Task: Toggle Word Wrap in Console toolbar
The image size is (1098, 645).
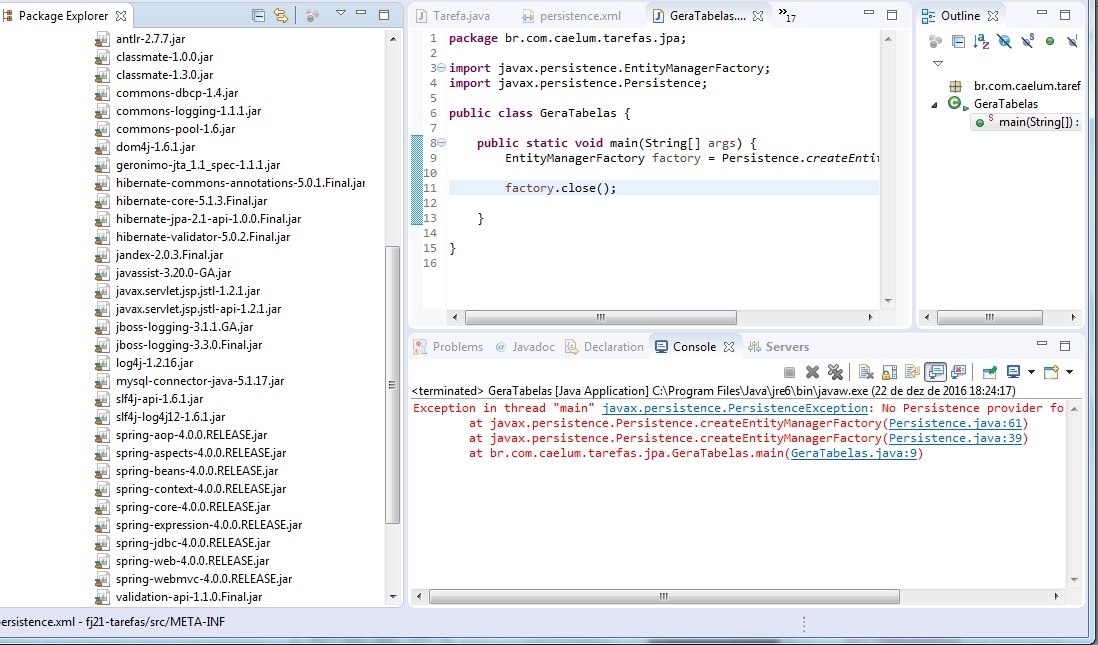Action: tap(912, 372)
